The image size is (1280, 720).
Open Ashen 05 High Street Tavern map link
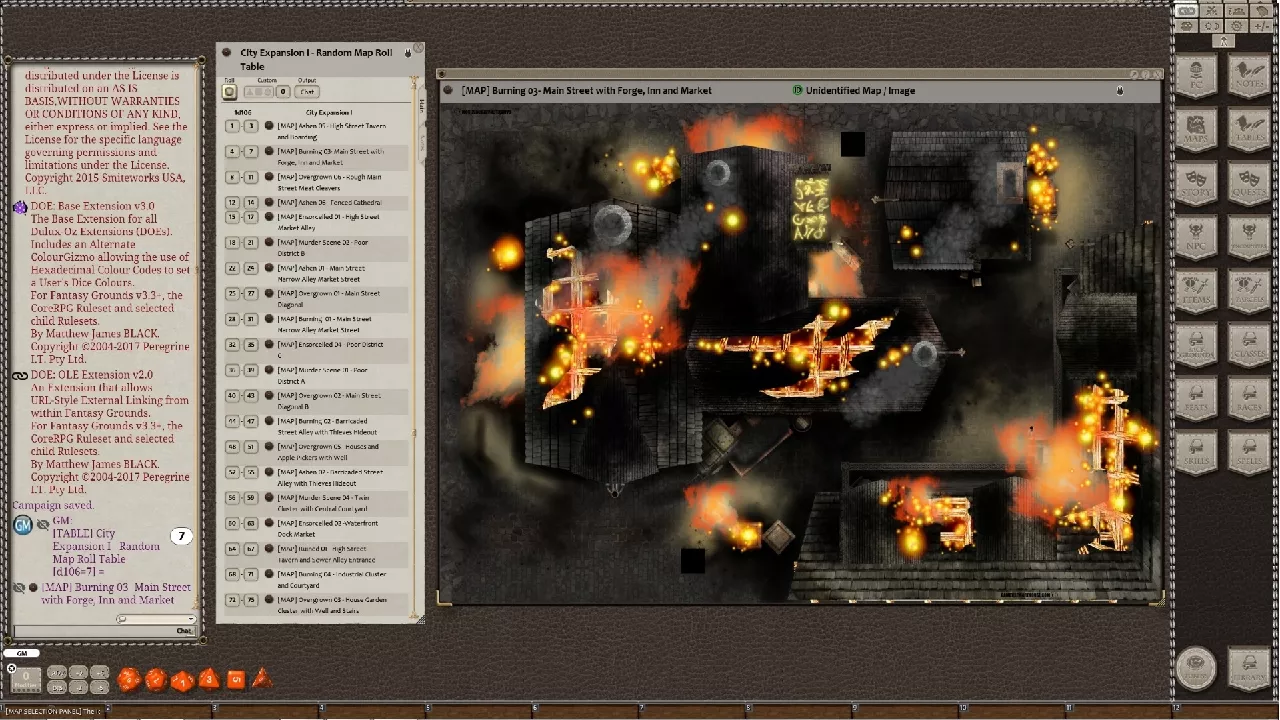click(x=271, y=126)
